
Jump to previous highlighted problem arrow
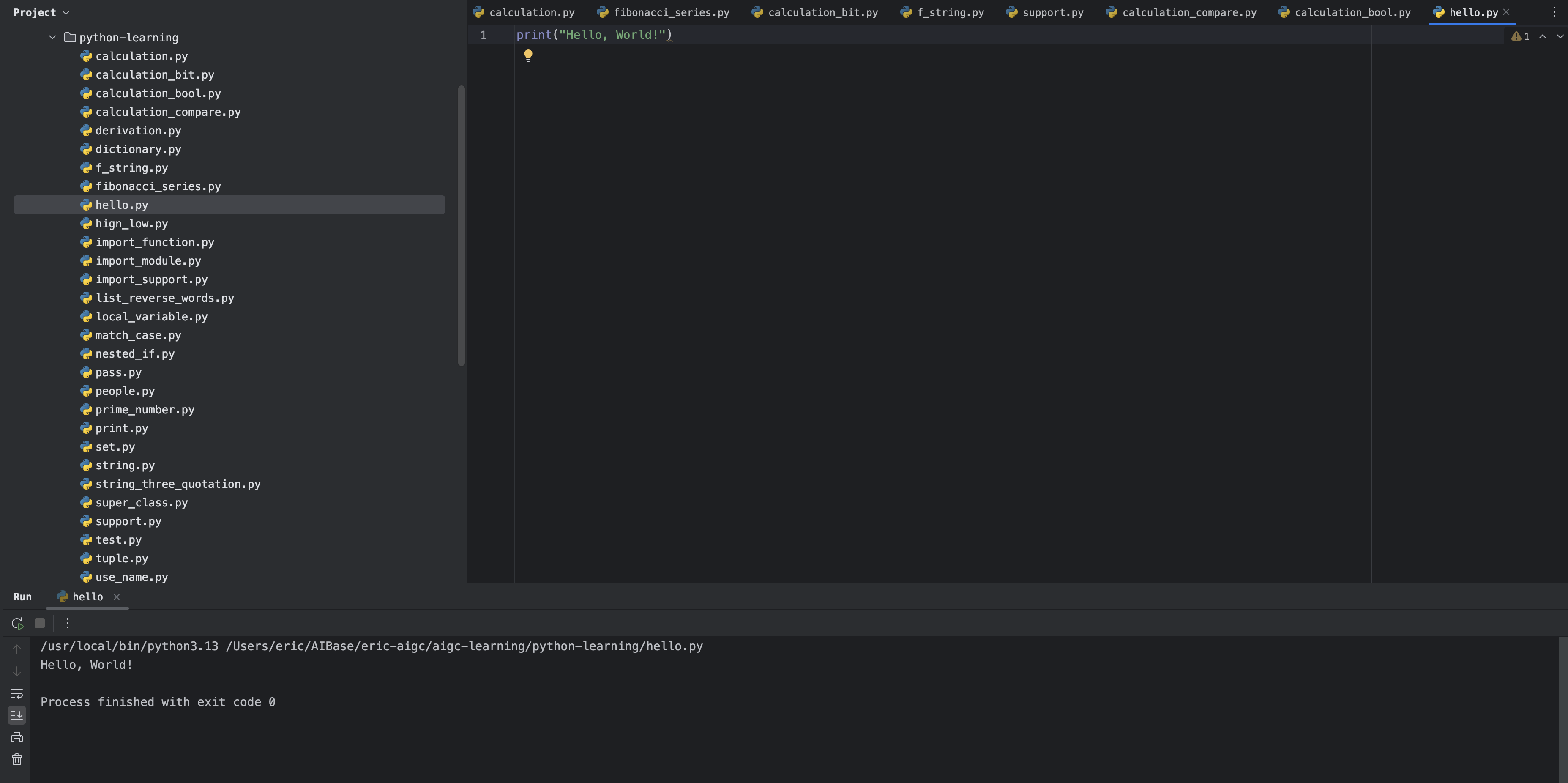point(1543,36)
